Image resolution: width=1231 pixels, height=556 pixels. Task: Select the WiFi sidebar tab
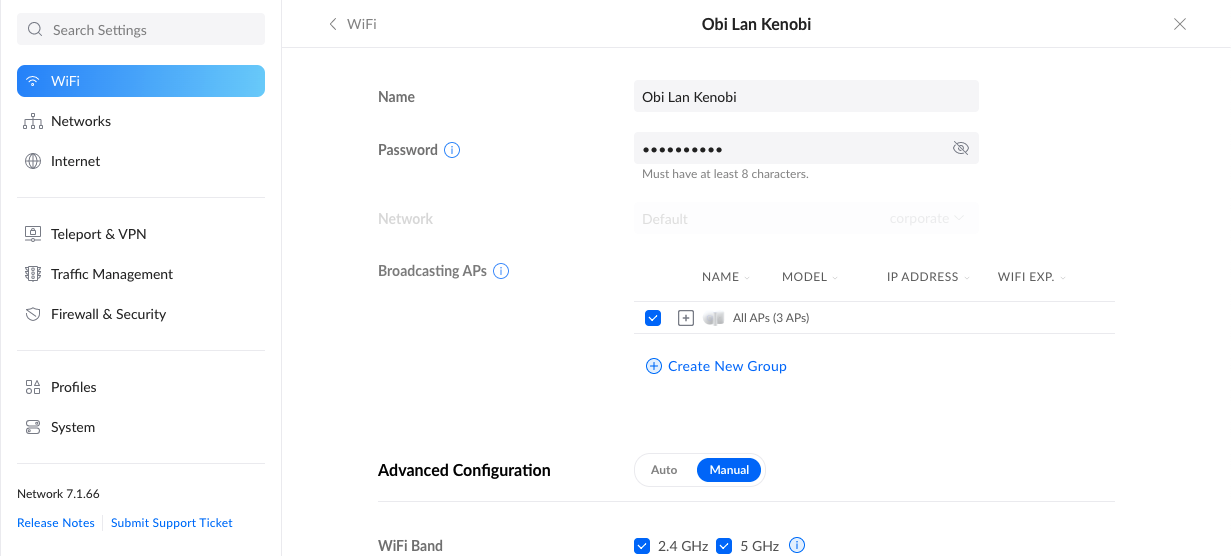tap(141, 81)
